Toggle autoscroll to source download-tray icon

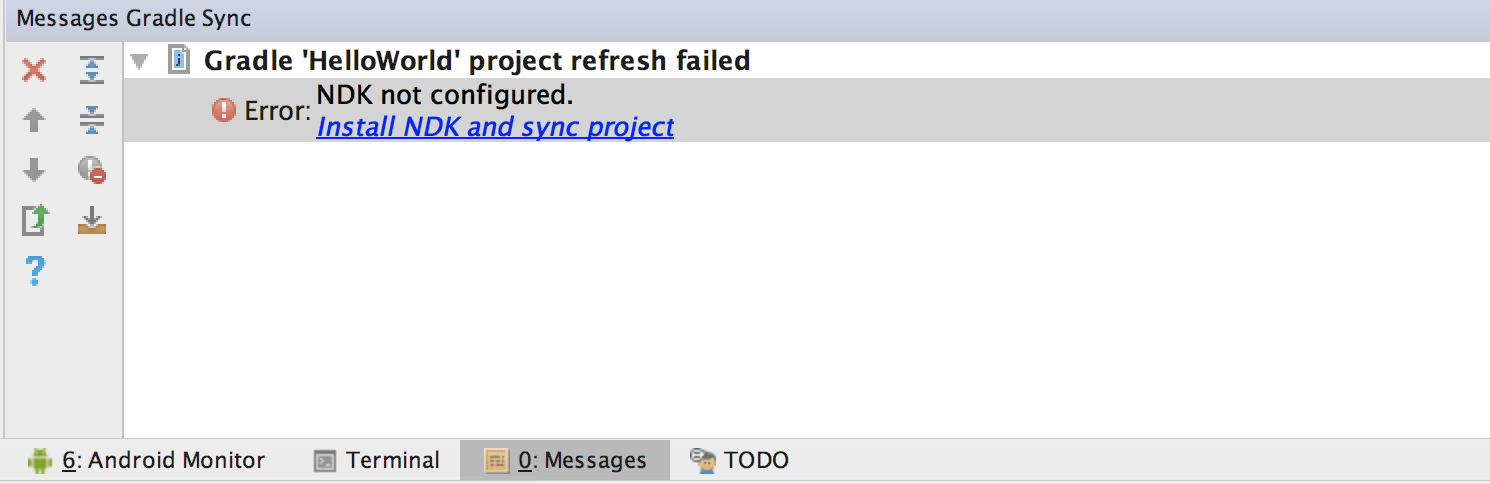tap(92, 220)
